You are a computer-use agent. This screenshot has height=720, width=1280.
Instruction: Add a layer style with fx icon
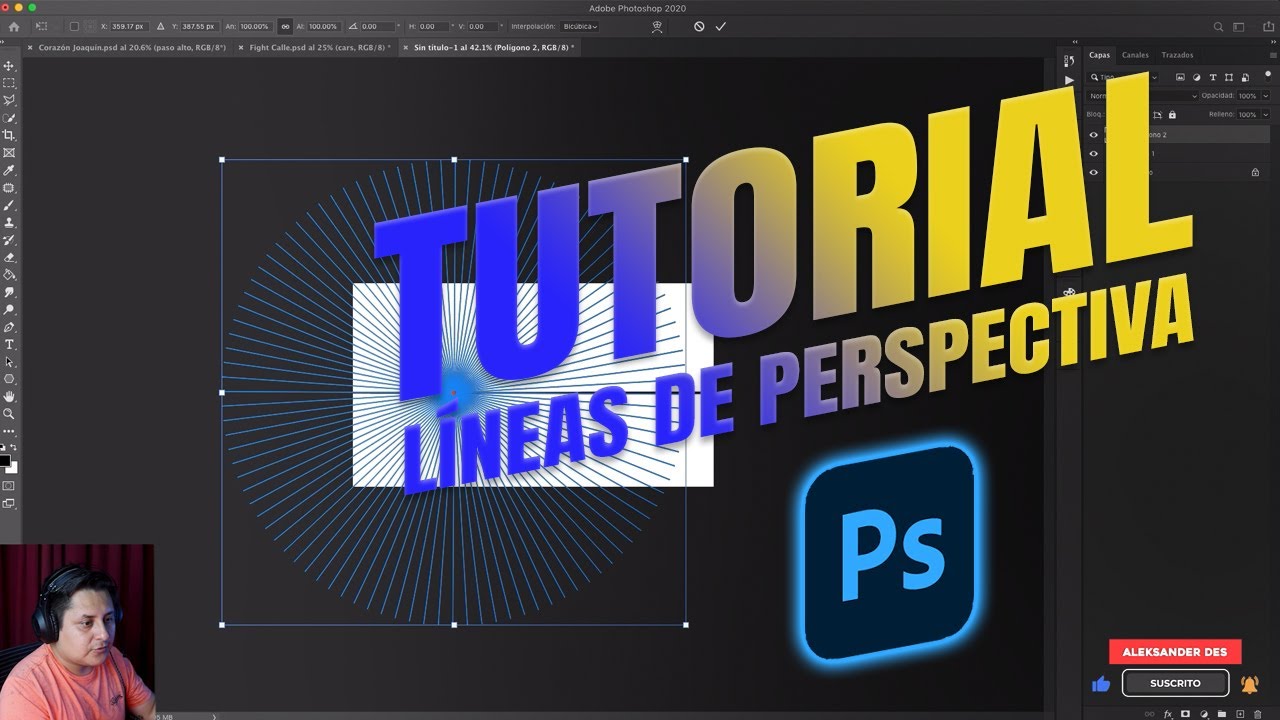(1167, 714)
